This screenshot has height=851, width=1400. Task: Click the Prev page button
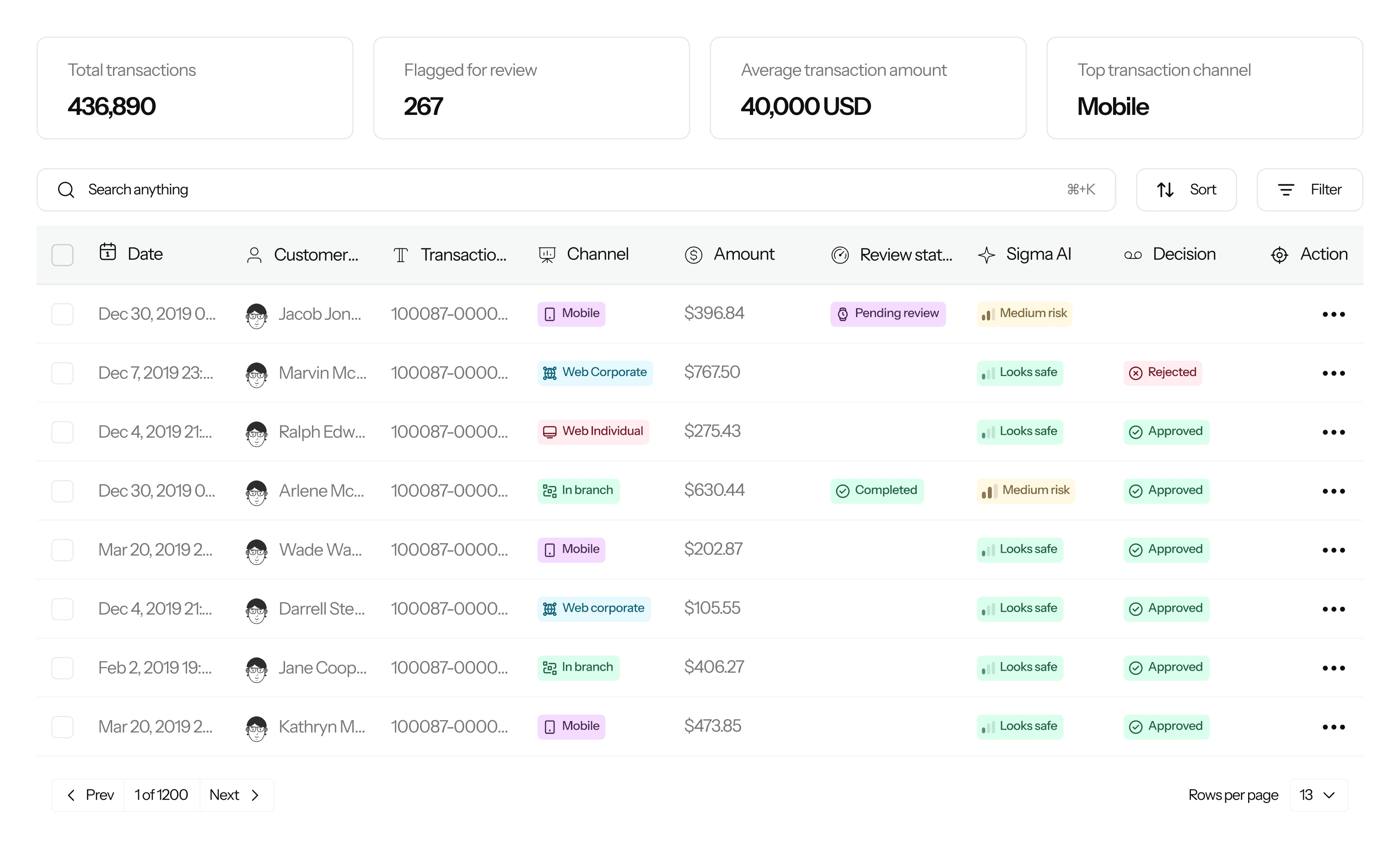pos(90,795)
